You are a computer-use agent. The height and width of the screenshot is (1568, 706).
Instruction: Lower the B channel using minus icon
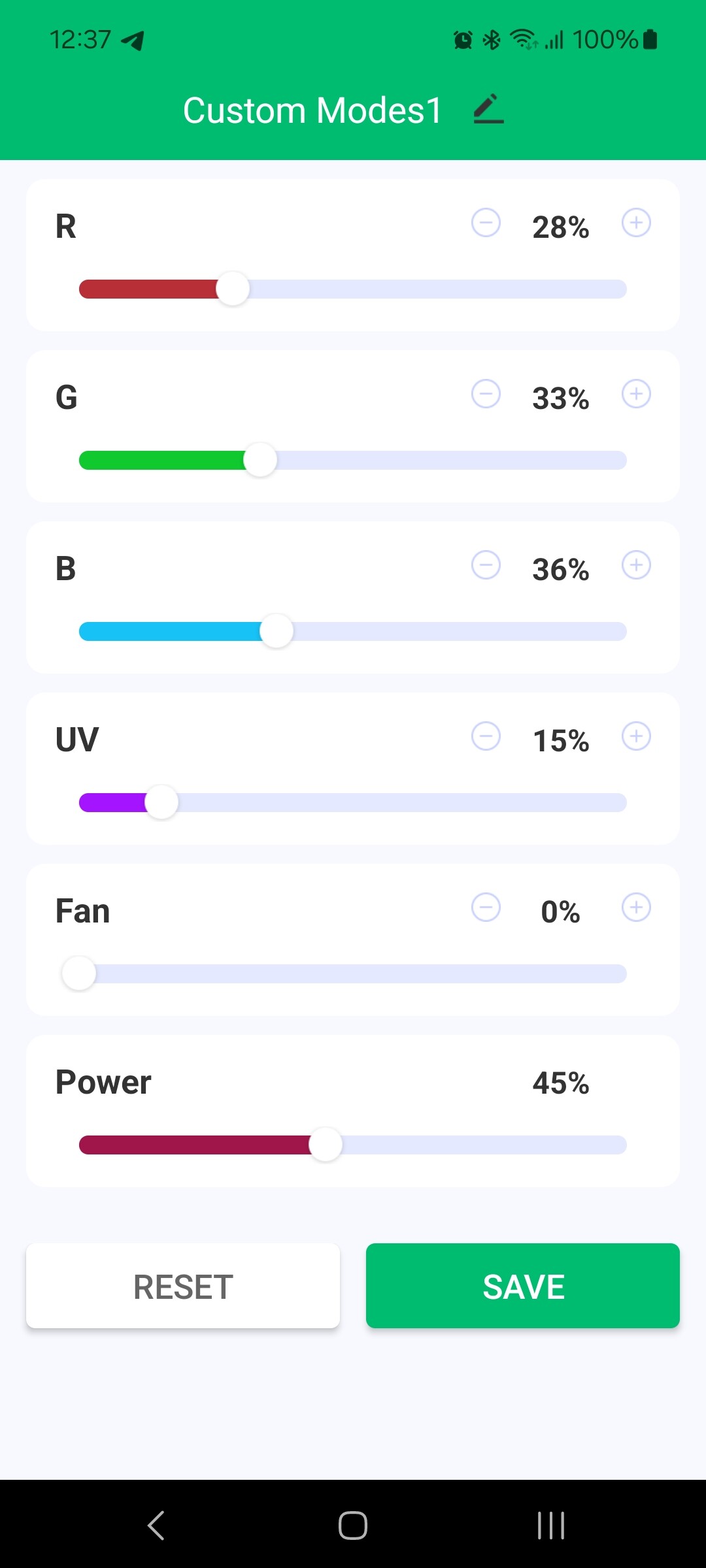click(486, 565)
